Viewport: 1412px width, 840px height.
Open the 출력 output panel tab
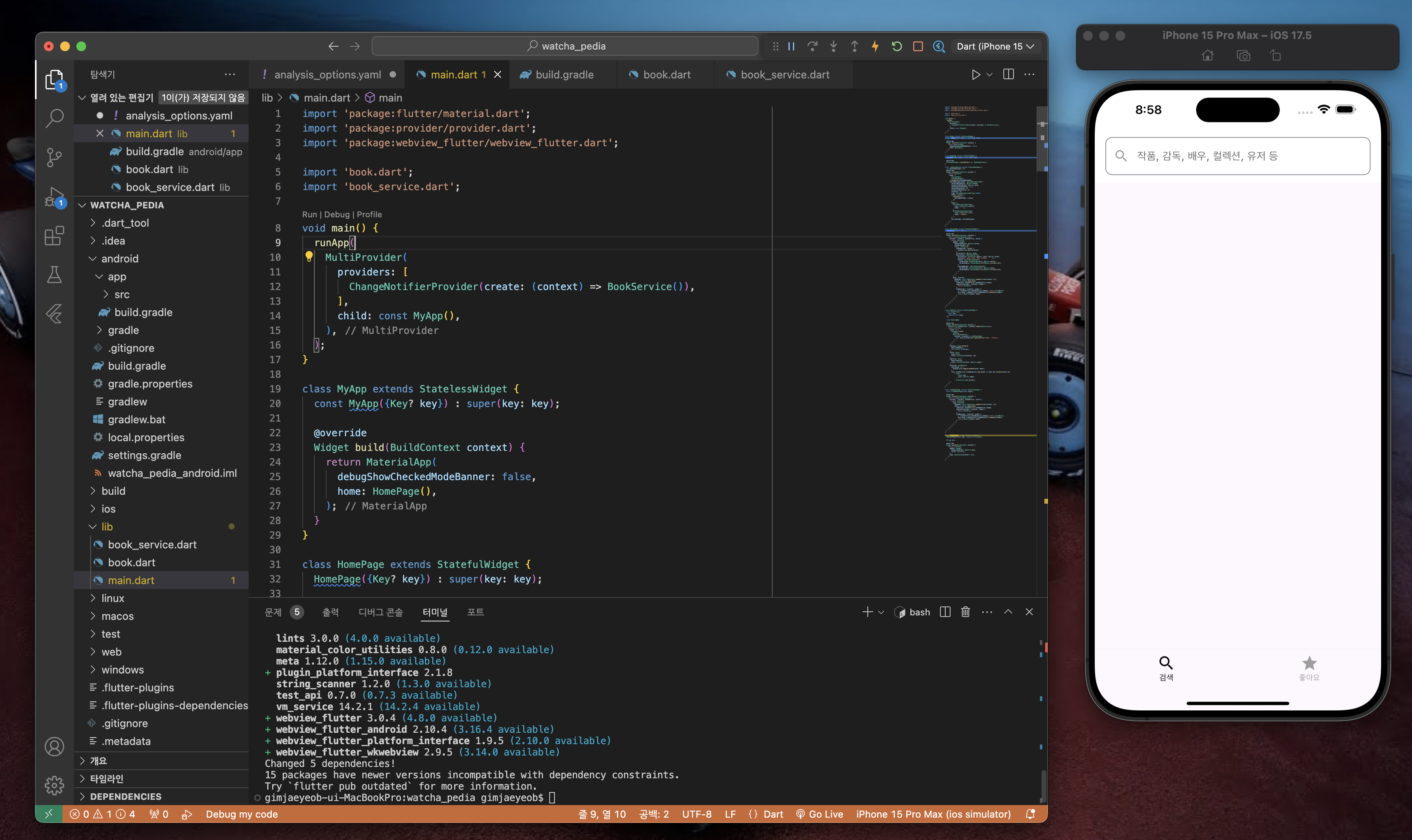pyautogui.click(x=331, y=612)
